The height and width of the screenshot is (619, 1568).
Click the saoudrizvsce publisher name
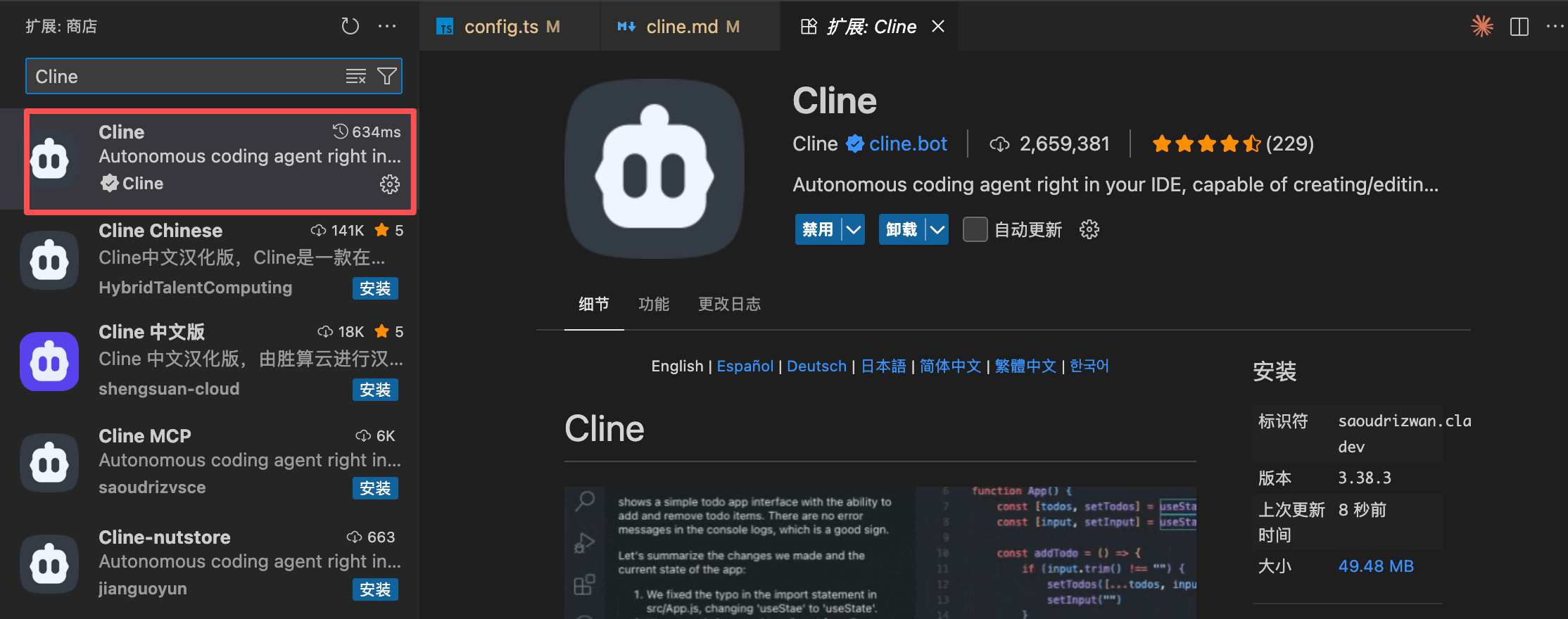pos(152,487)
